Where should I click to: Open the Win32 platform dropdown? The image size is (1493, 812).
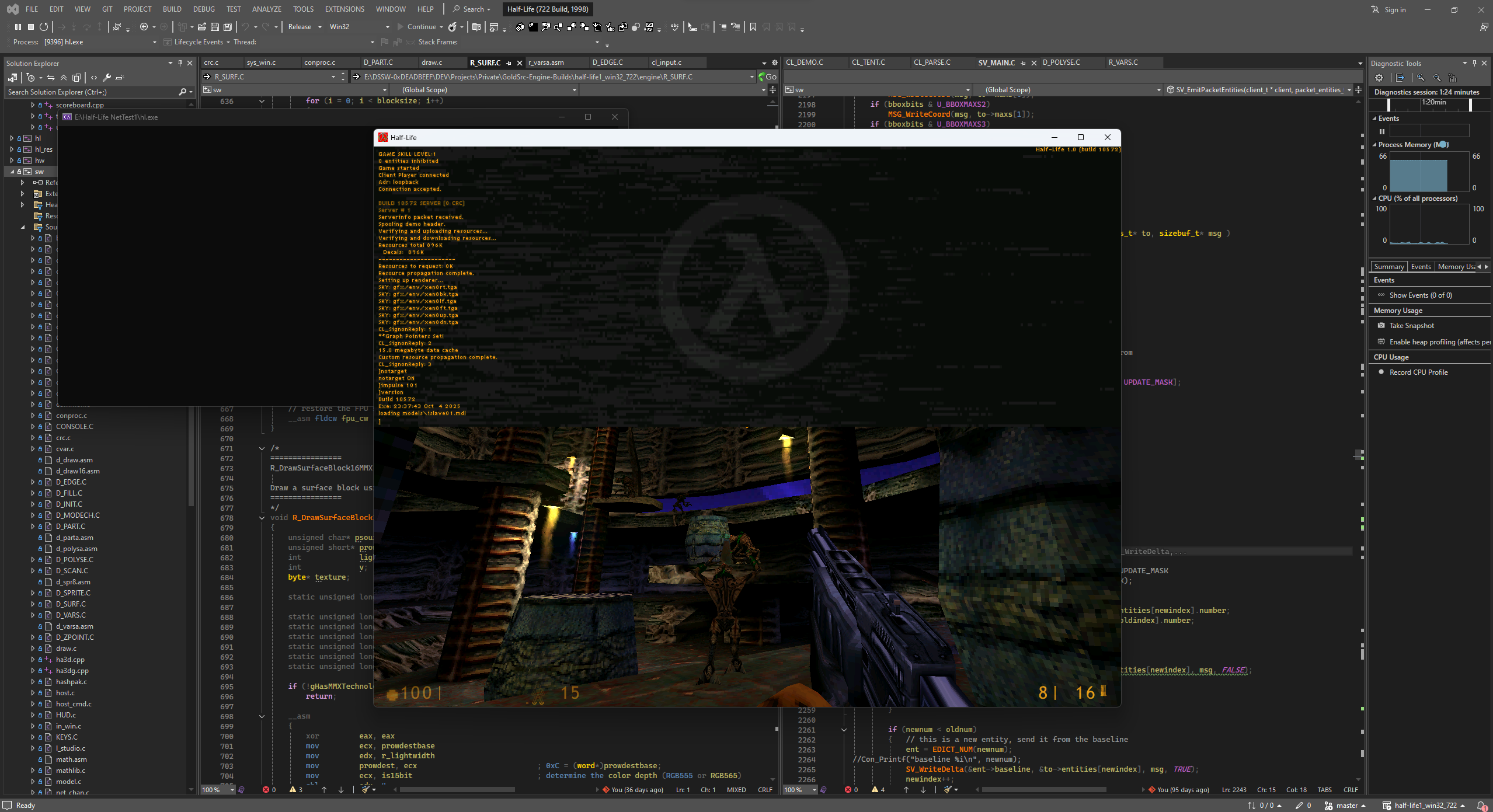359,27
